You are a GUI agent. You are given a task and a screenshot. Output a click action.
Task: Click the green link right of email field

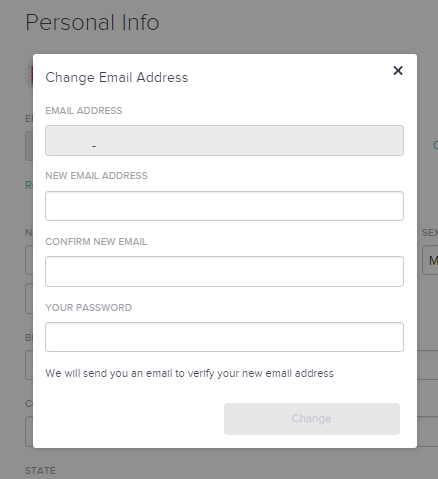pyautogui.click(x=435, y=145)
